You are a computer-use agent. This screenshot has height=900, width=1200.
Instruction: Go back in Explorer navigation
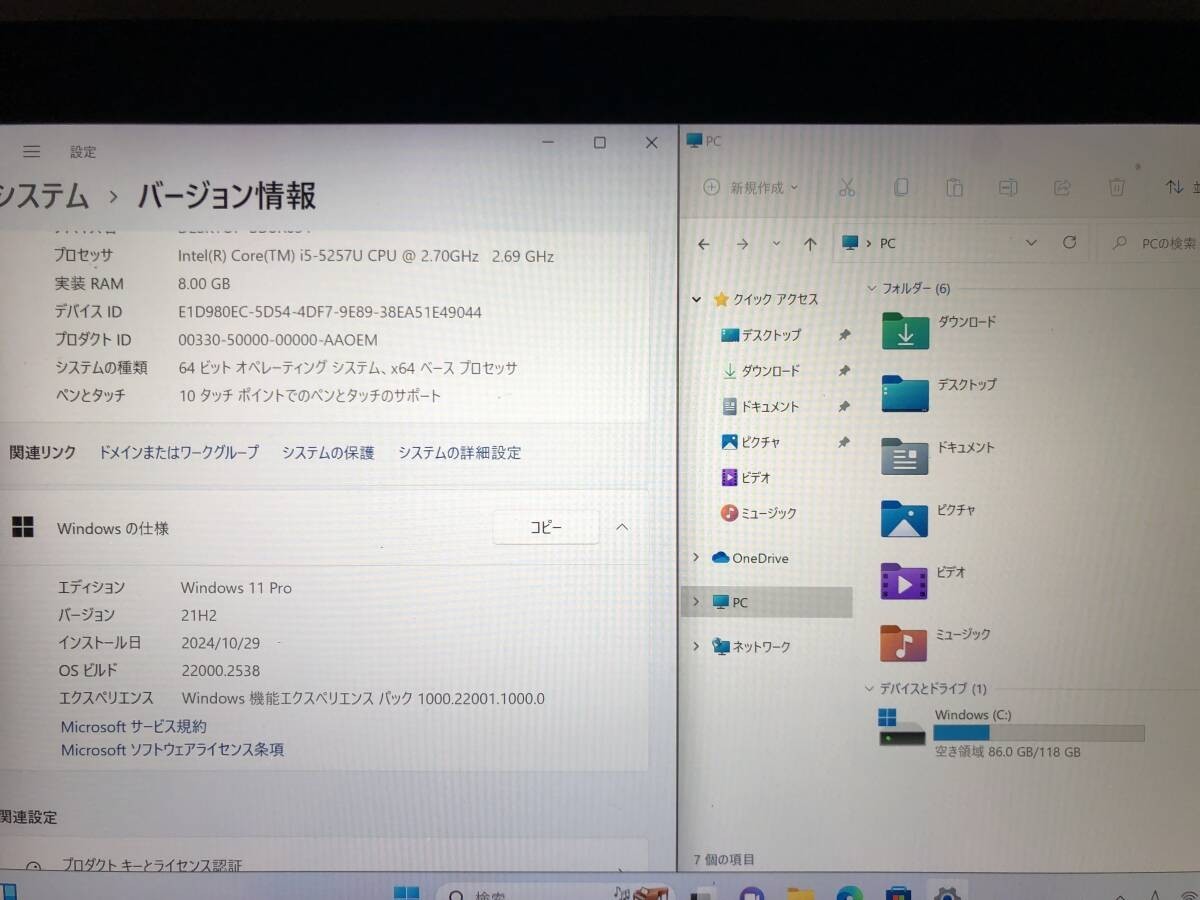tap(704, 243)
